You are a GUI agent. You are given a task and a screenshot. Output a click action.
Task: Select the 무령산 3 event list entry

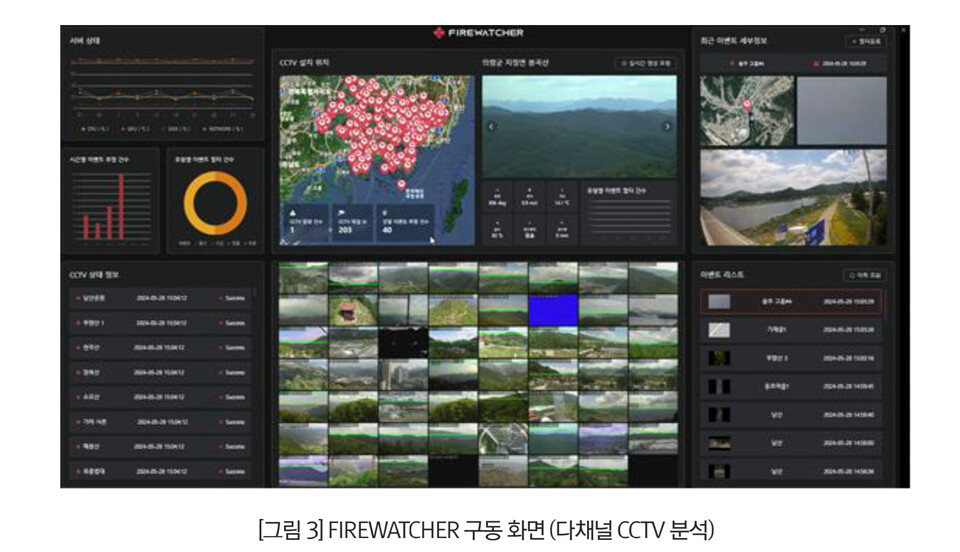pos(790,357)
